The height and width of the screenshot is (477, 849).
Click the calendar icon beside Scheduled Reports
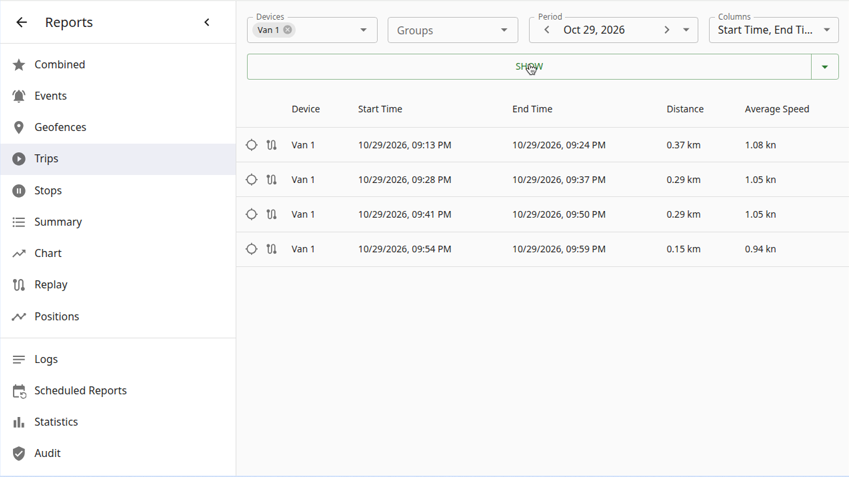tap(19, 391)
